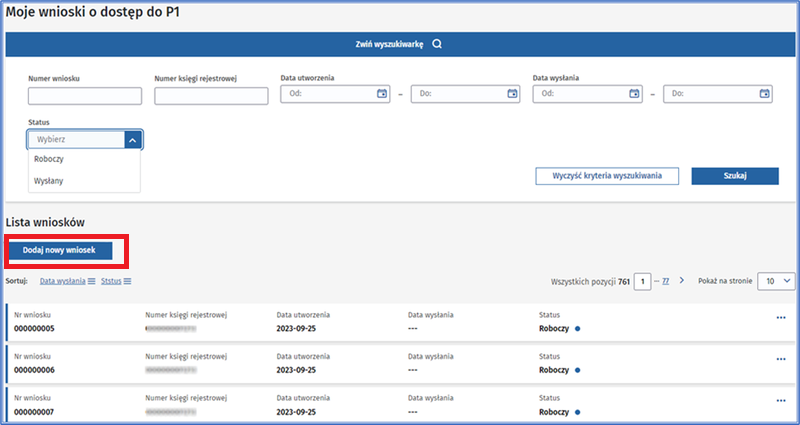Screen dimensions: 800x425
Task: Click Data utworzenia Od date input
Action: pyautogui.click(x=335, y=94)
